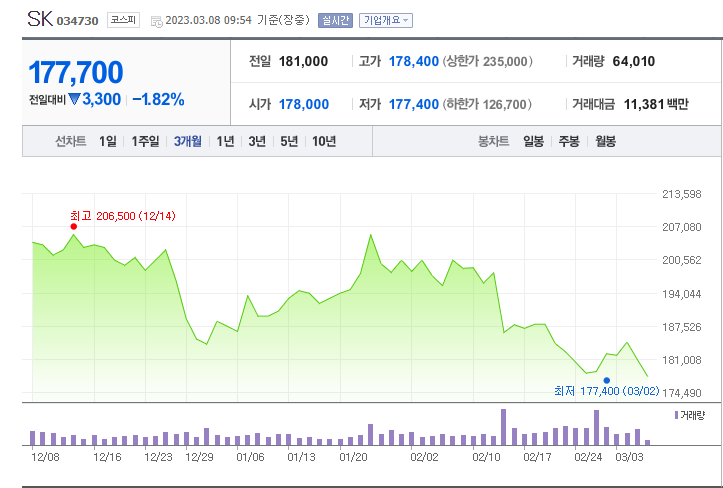Viewport: 723px width, 488px height.
Task: Switch to 일봉 candle chart
Action: (x=533, y=141)
